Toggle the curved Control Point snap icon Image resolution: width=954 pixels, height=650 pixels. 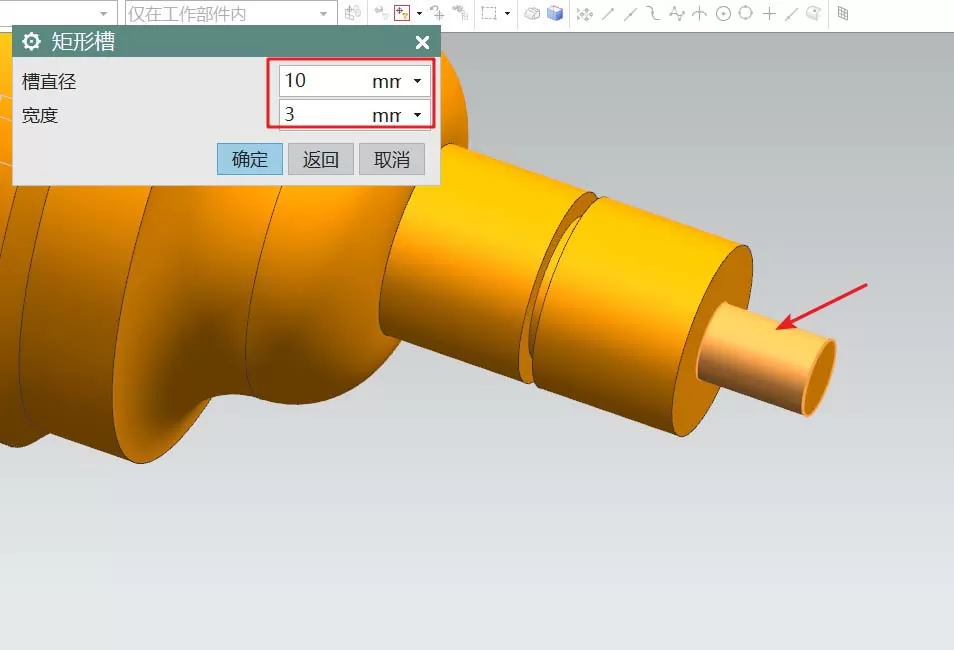(x=653, y=13)
